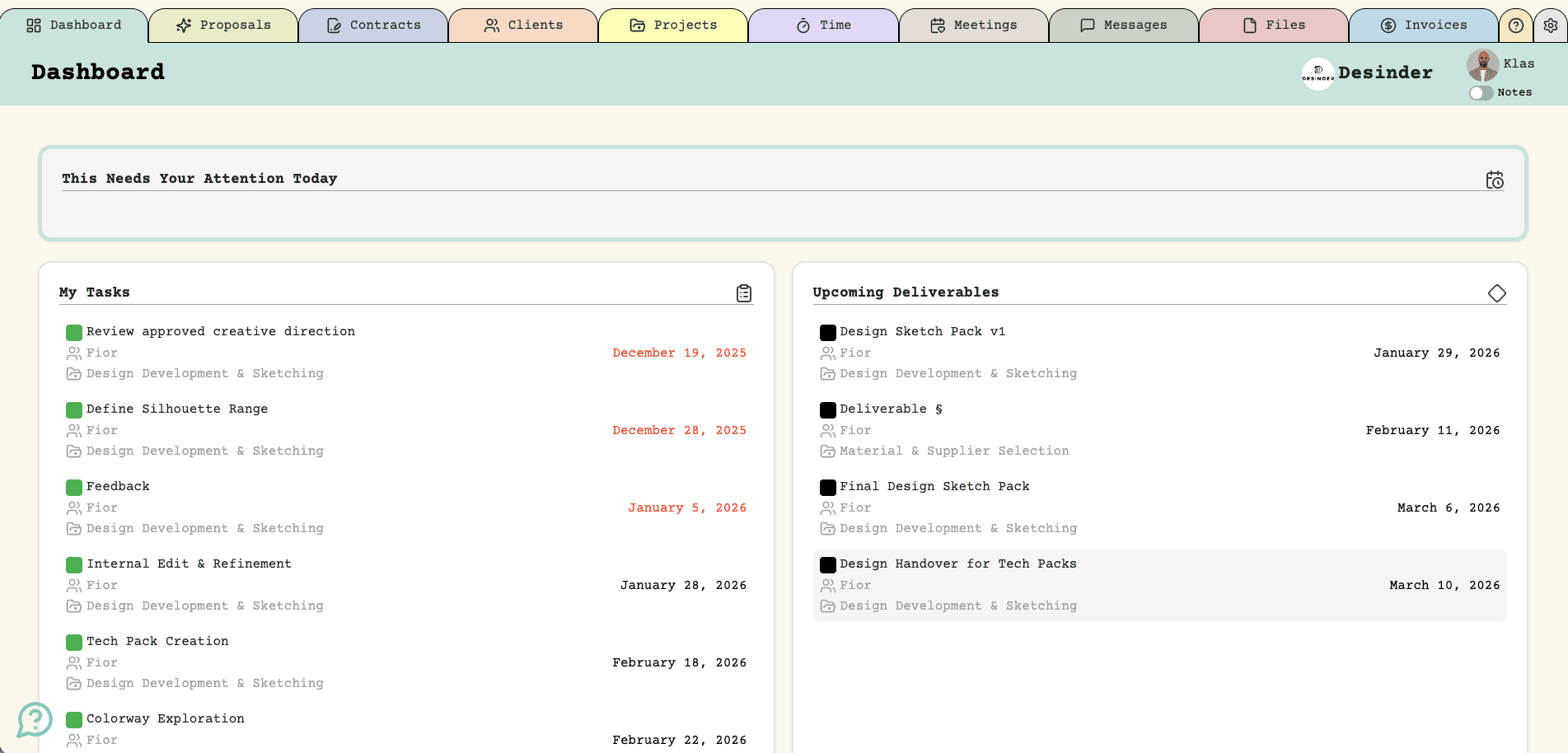Click client icon under Tech Pack Creation

point(74,662)
